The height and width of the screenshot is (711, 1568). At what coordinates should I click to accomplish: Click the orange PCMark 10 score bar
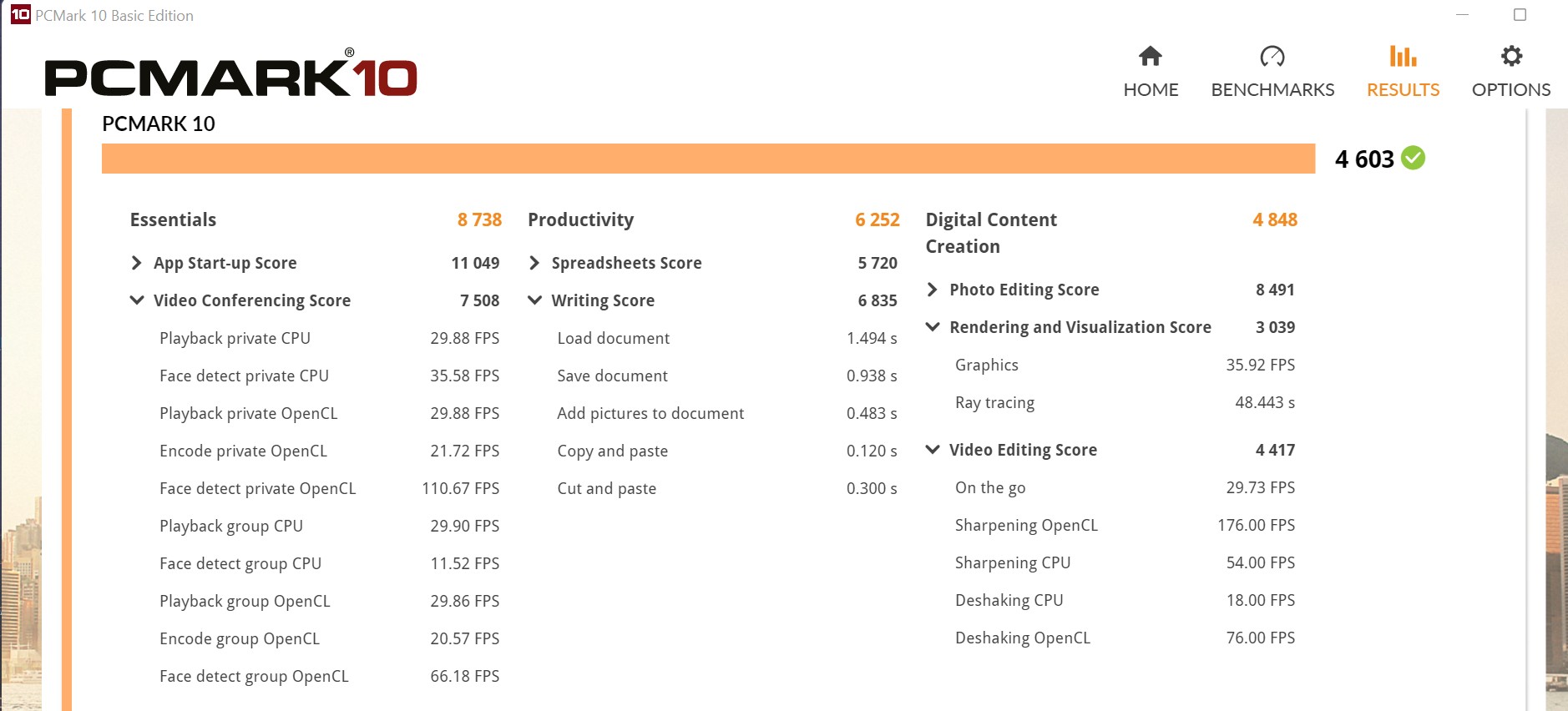(x=708, y=159)
